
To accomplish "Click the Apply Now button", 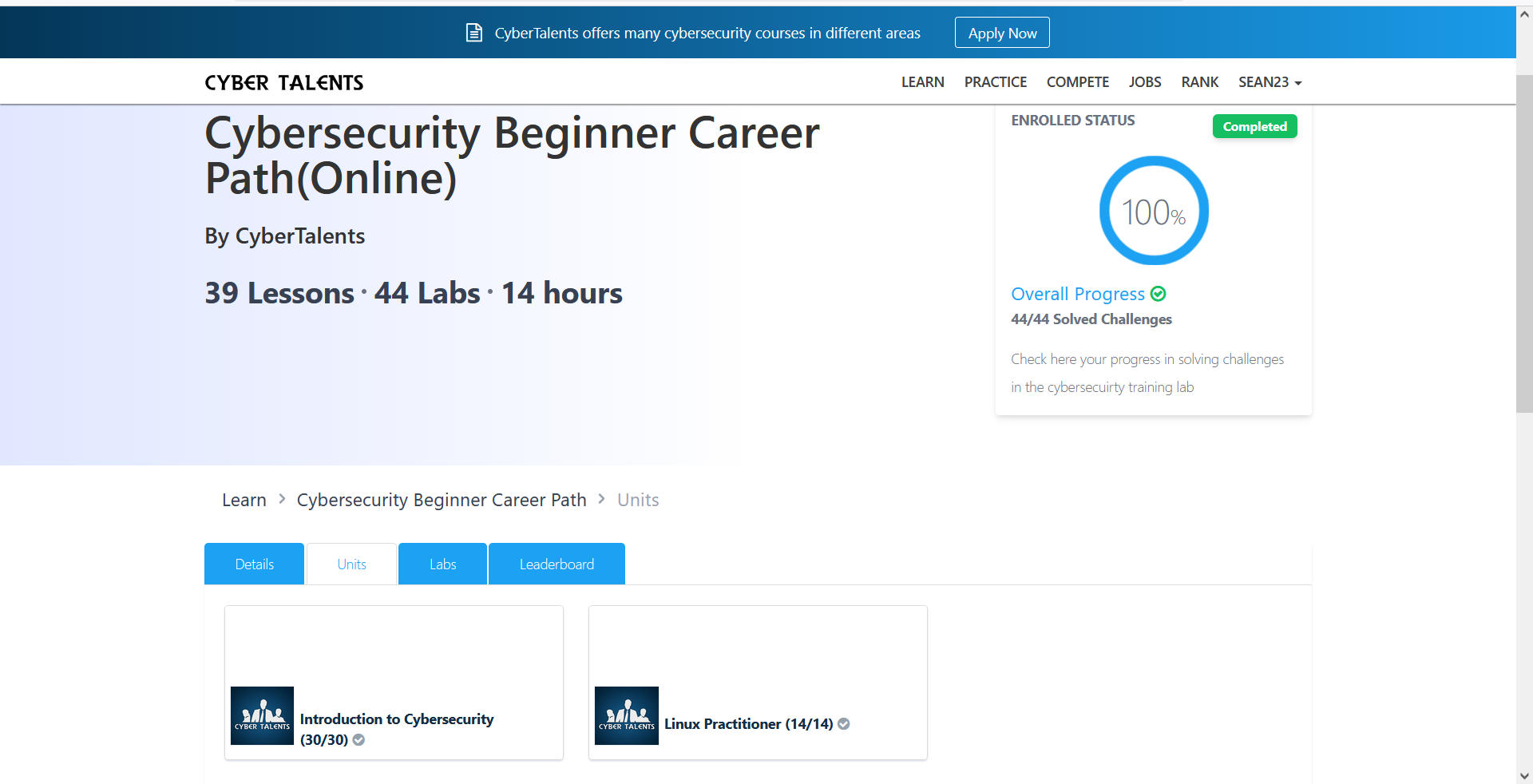I will [x=1002, y=33].
